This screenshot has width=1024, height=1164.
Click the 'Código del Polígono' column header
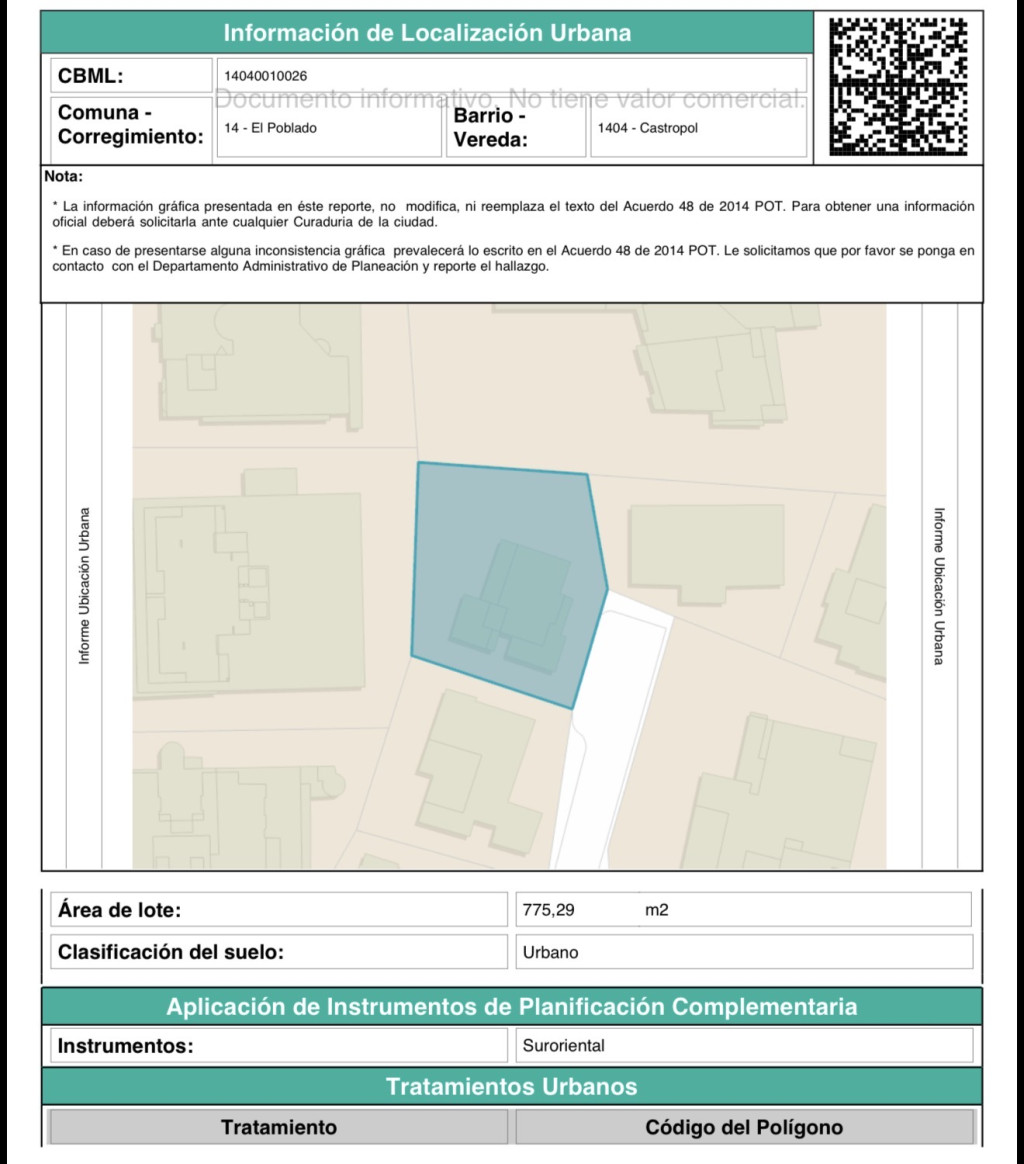(744, 1127)
